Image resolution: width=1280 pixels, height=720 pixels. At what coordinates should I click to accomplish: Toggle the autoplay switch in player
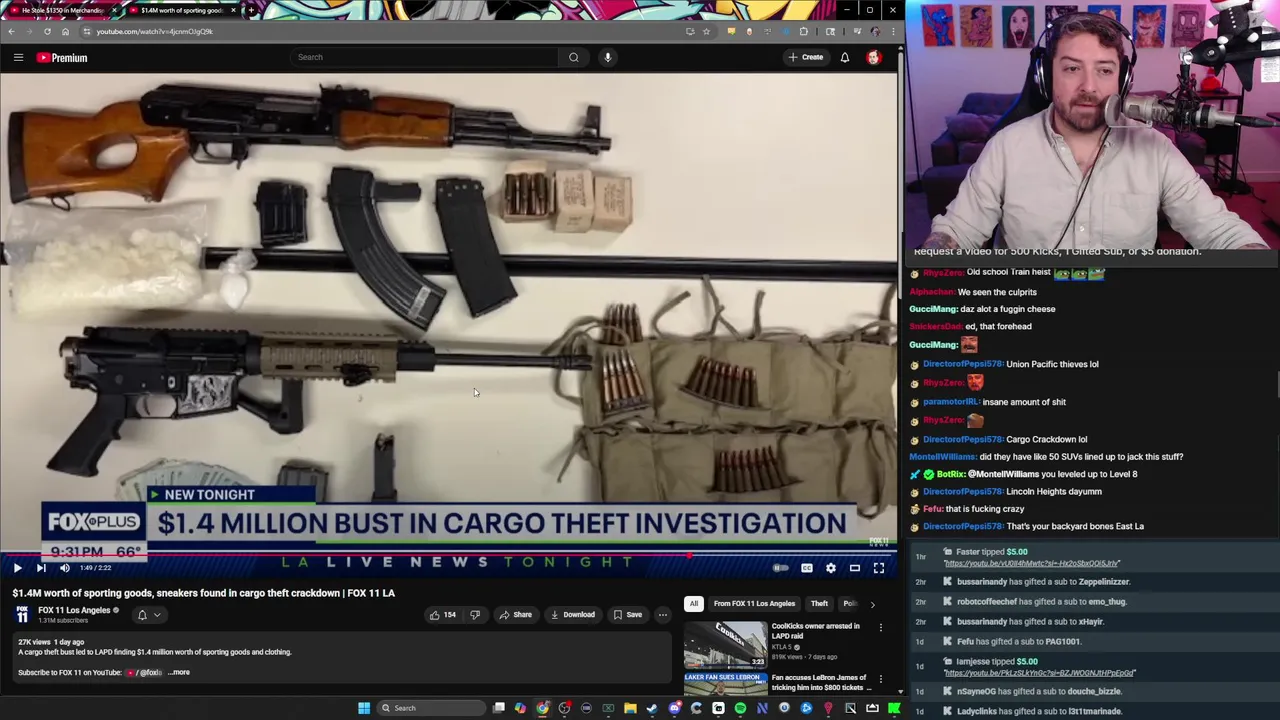coord(781,568)
